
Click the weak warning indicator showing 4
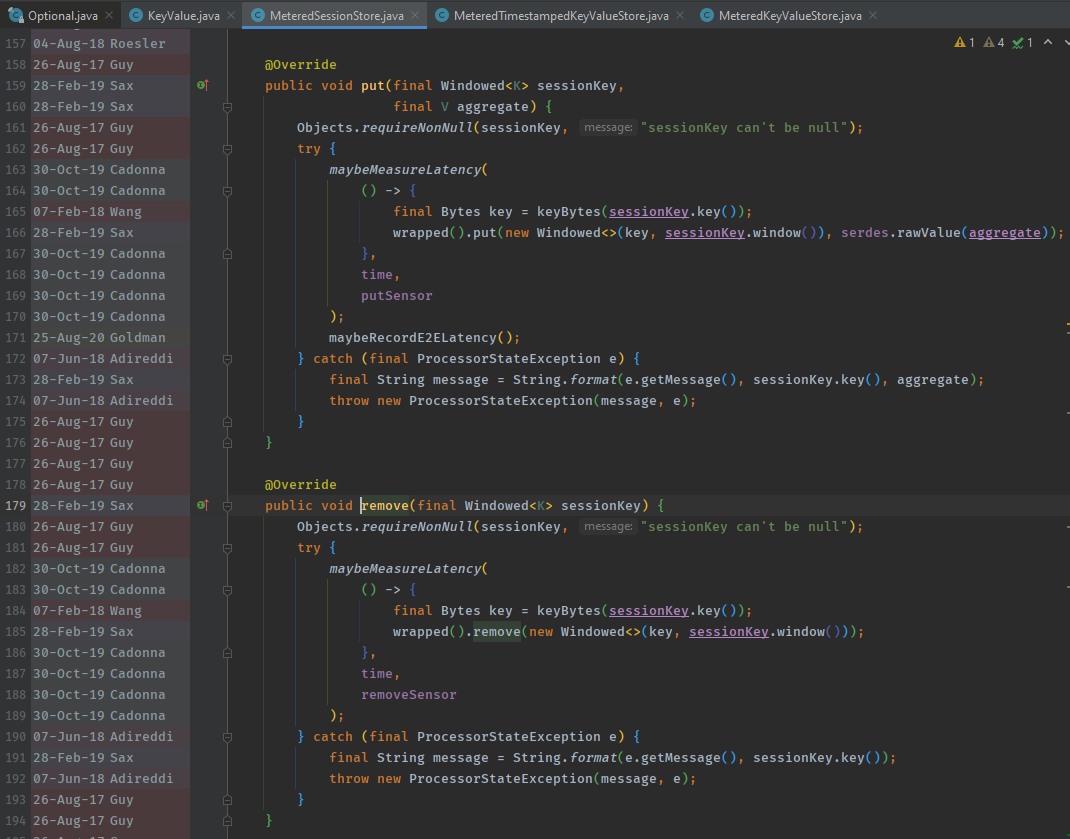[x=994, y=42]
